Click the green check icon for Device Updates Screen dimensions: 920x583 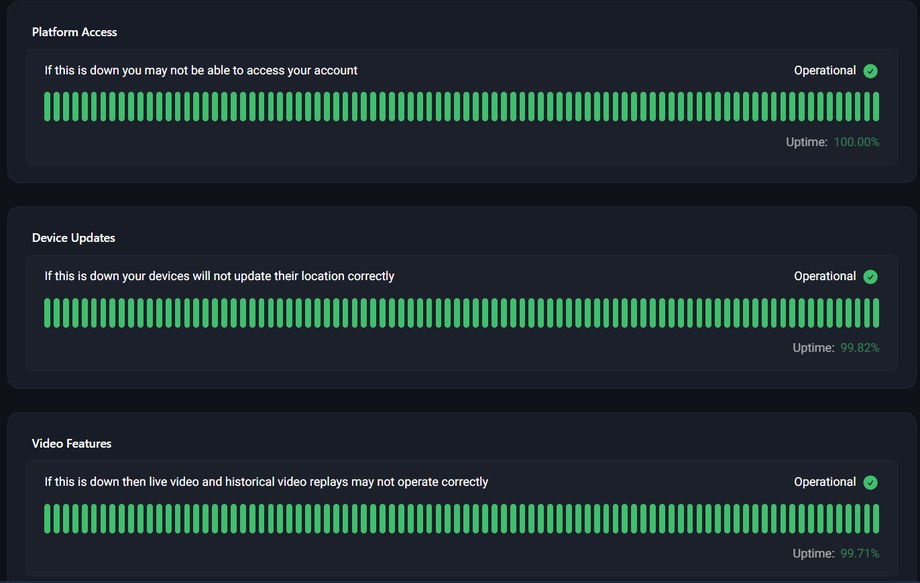[870, 277]
